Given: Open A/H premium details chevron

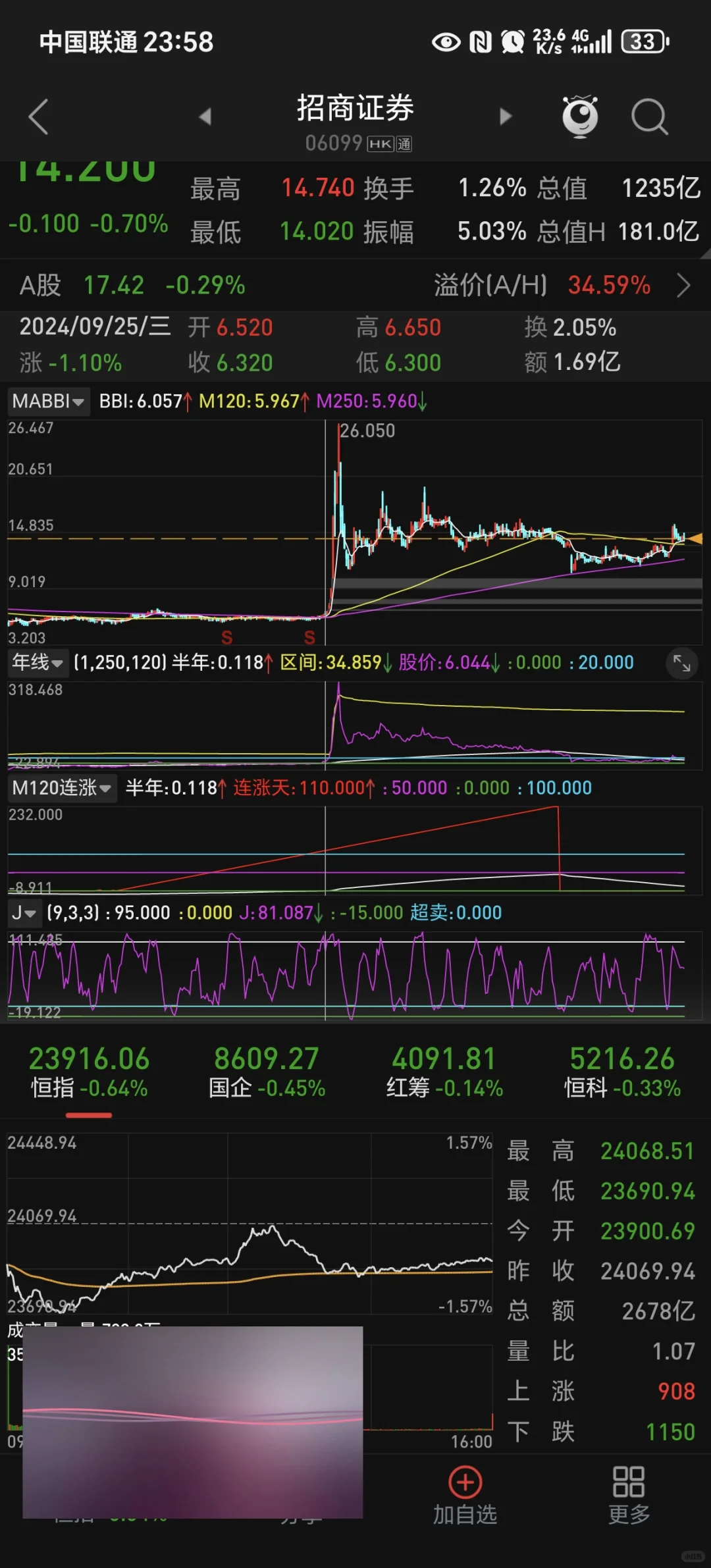Looking at the screenshot, I should click(684, 286).
